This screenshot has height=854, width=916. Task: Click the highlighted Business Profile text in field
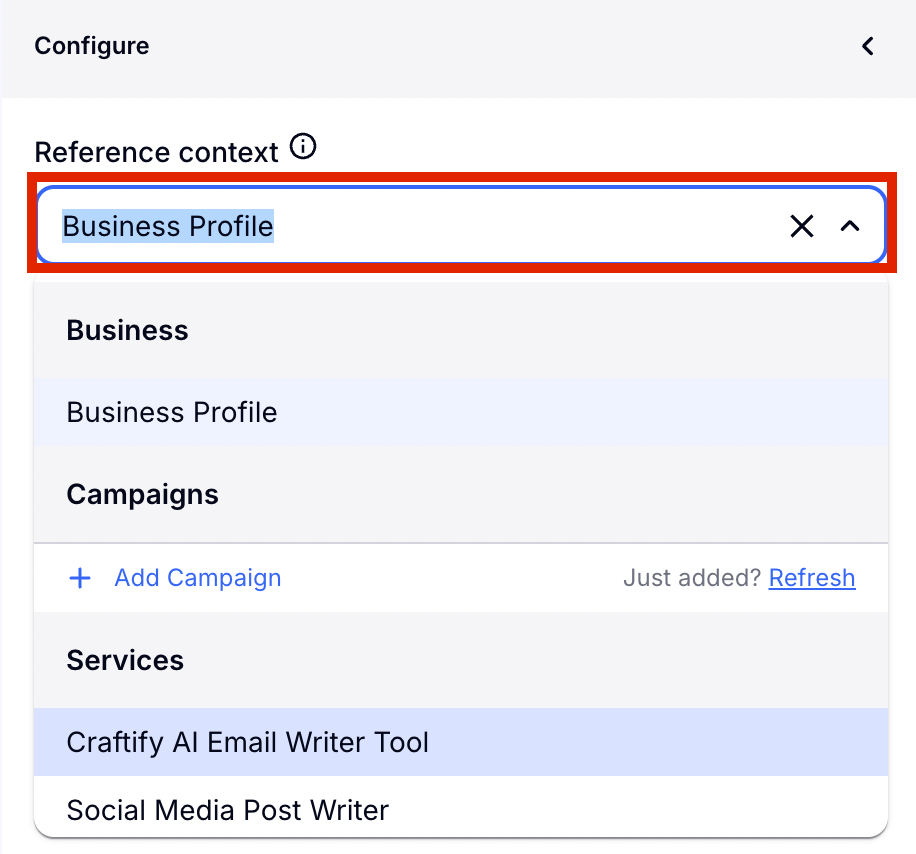pos(168,227)
